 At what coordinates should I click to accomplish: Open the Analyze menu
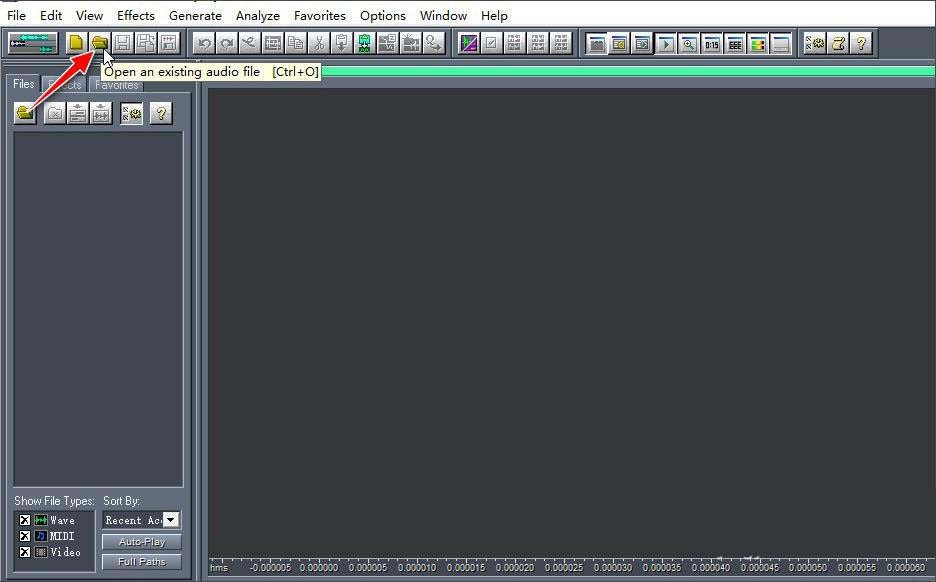point(257,15)
